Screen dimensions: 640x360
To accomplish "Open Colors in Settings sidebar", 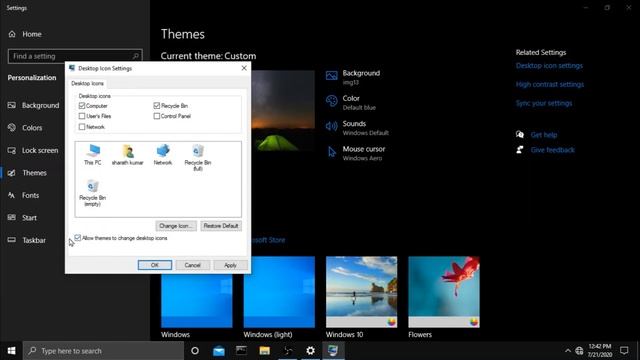I will [33, 128].
